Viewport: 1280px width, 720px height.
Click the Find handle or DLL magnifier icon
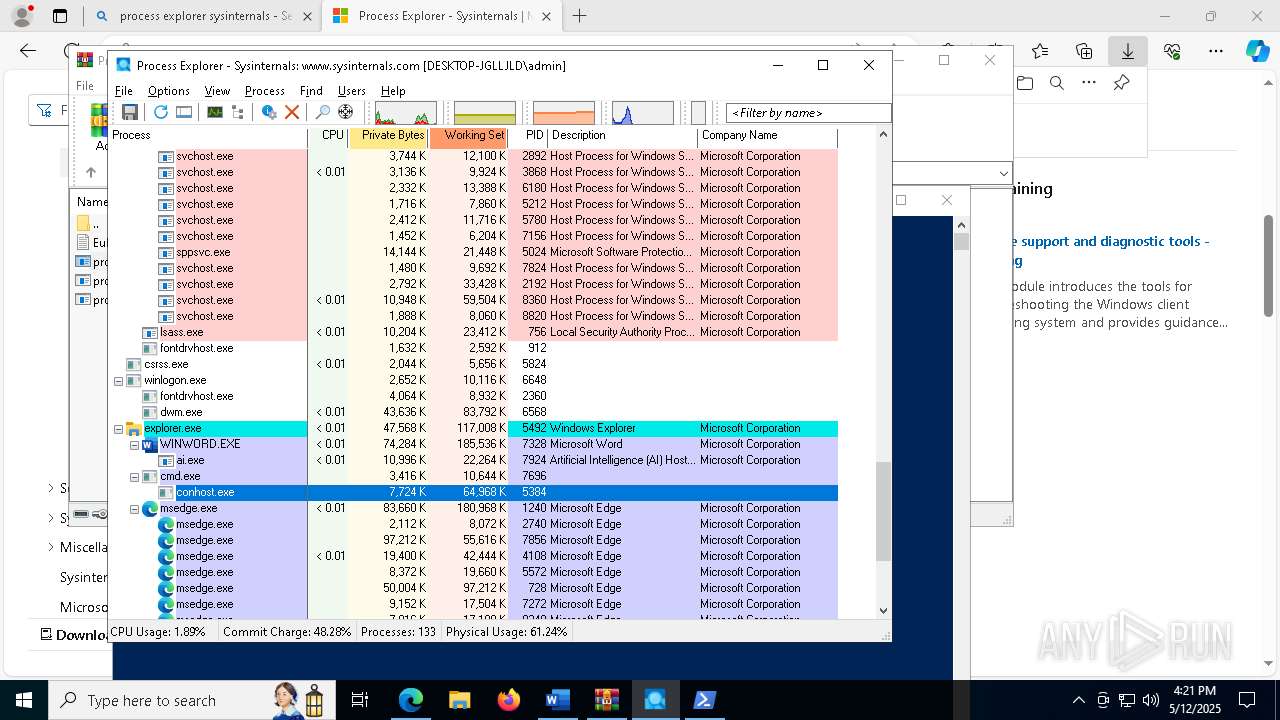[322, 112]
